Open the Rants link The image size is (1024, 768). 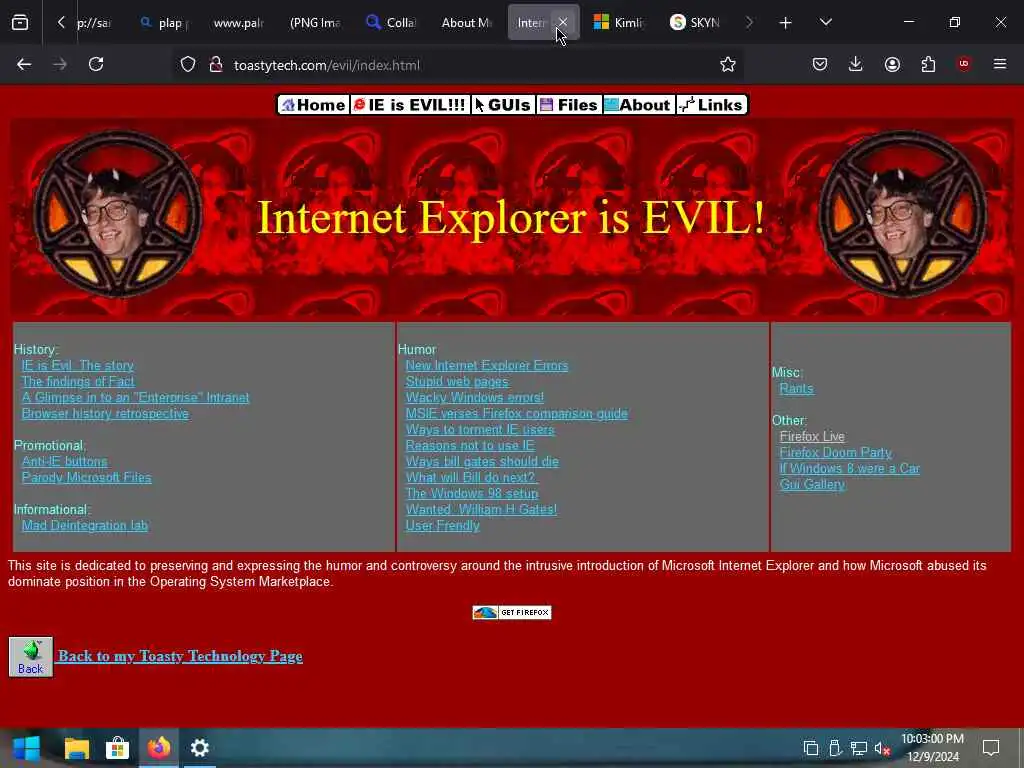796,389
